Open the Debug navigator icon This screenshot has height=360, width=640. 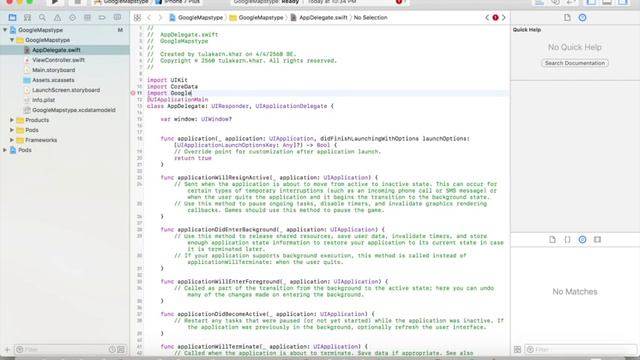click(87, 18)
